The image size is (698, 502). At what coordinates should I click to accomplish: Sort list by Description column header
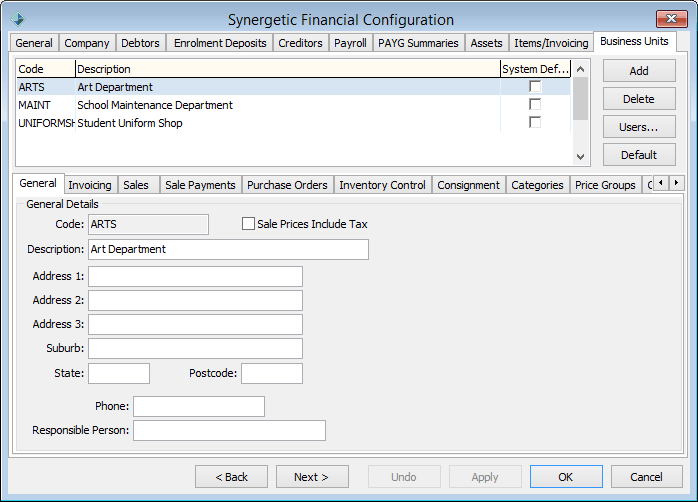(288, 69)
